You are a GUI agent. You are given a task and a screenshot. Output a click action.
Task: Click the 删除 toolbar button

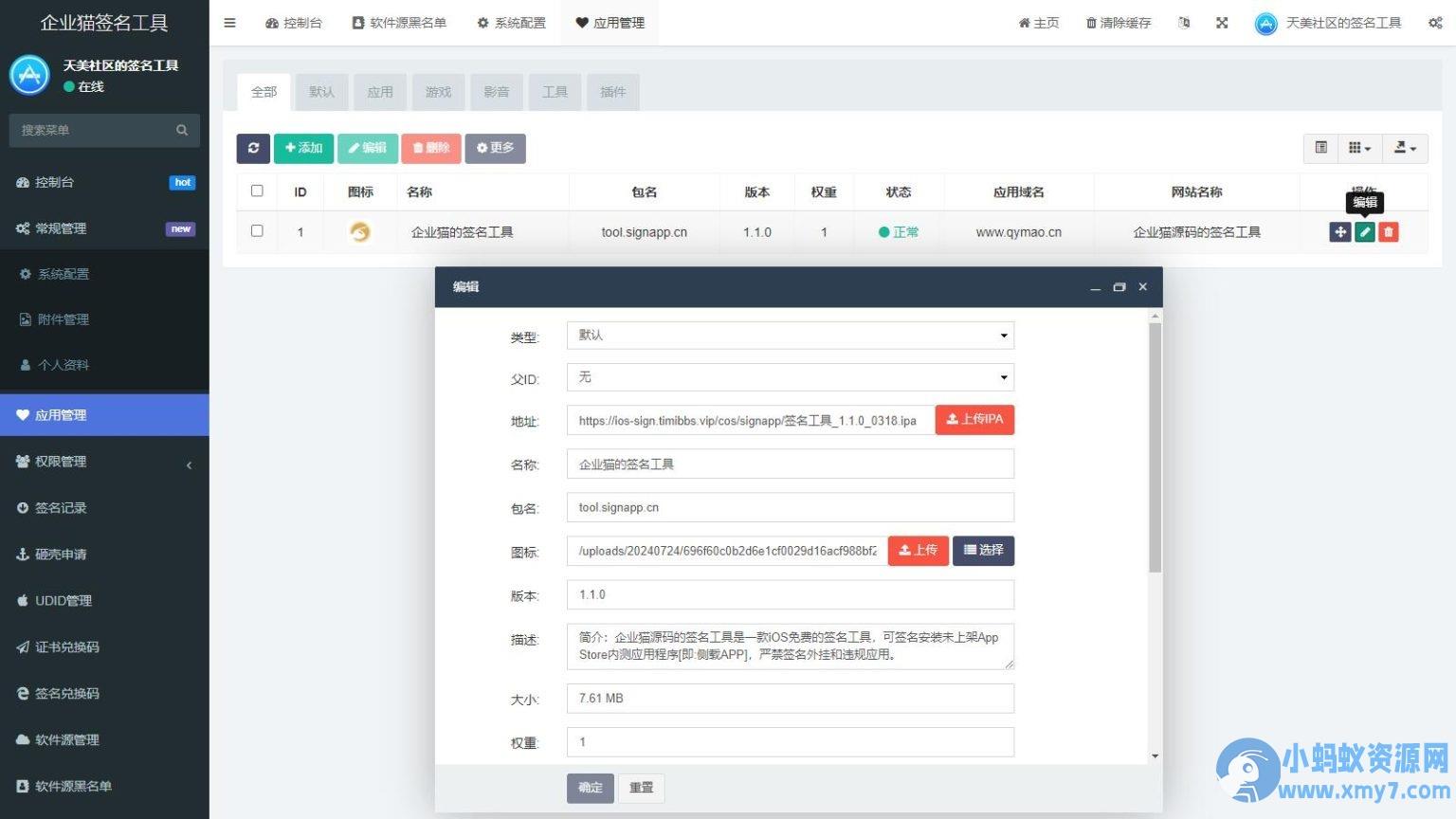point(431,148)
